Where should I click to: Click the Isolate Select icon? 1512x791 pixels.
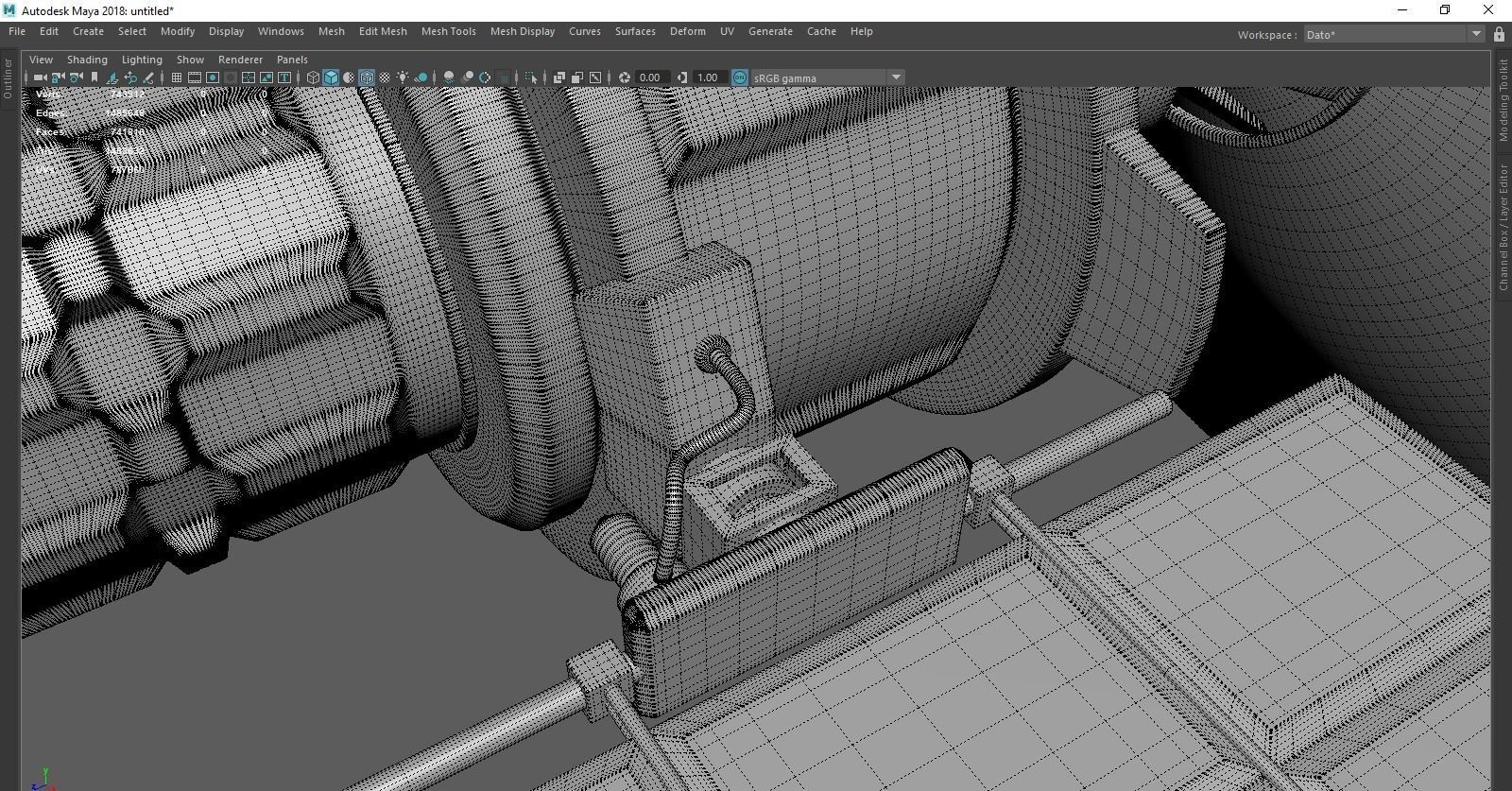[x=531, y=77]
